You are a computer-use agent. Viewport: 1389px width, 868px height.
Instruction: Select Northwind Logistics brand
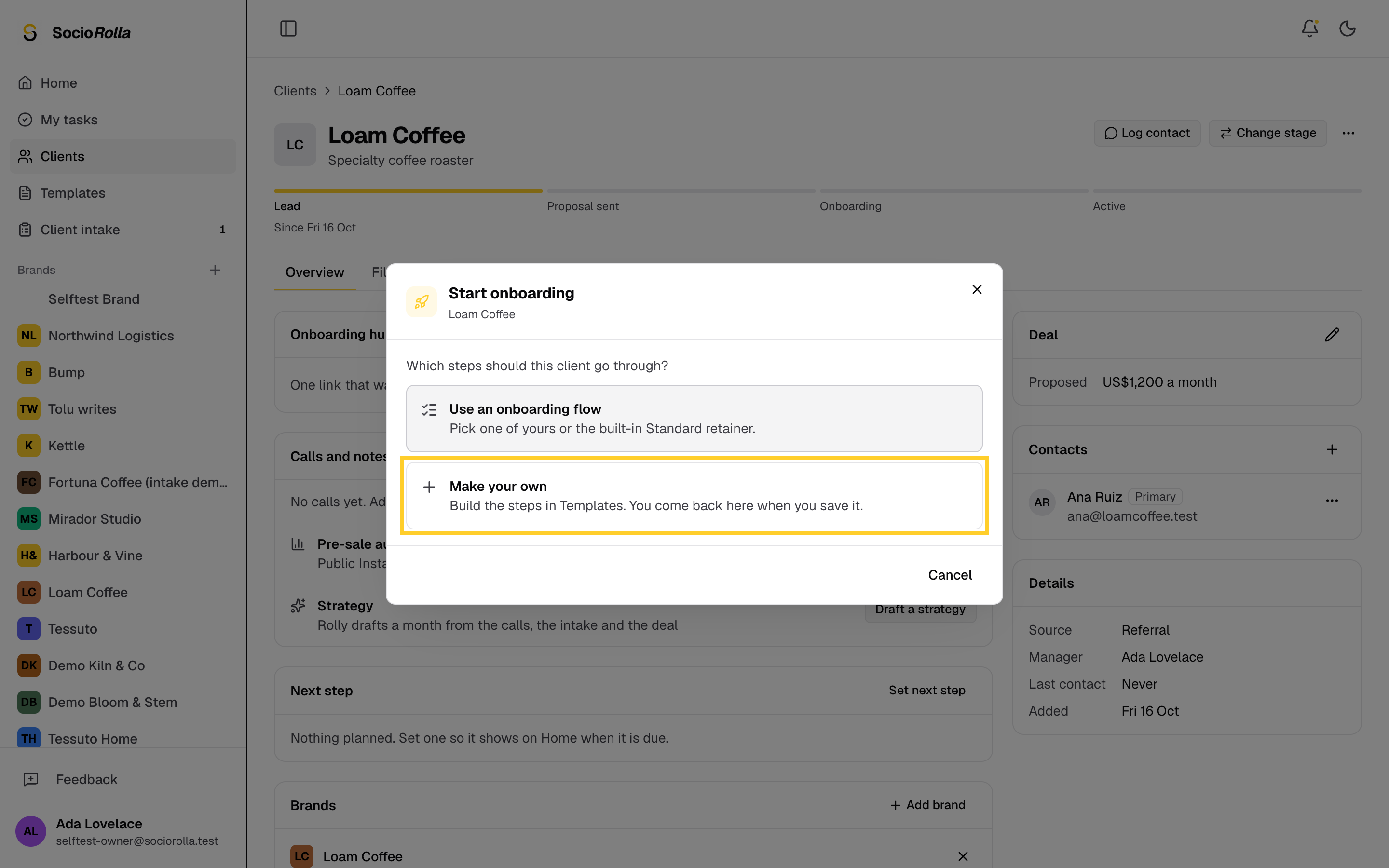123,336
